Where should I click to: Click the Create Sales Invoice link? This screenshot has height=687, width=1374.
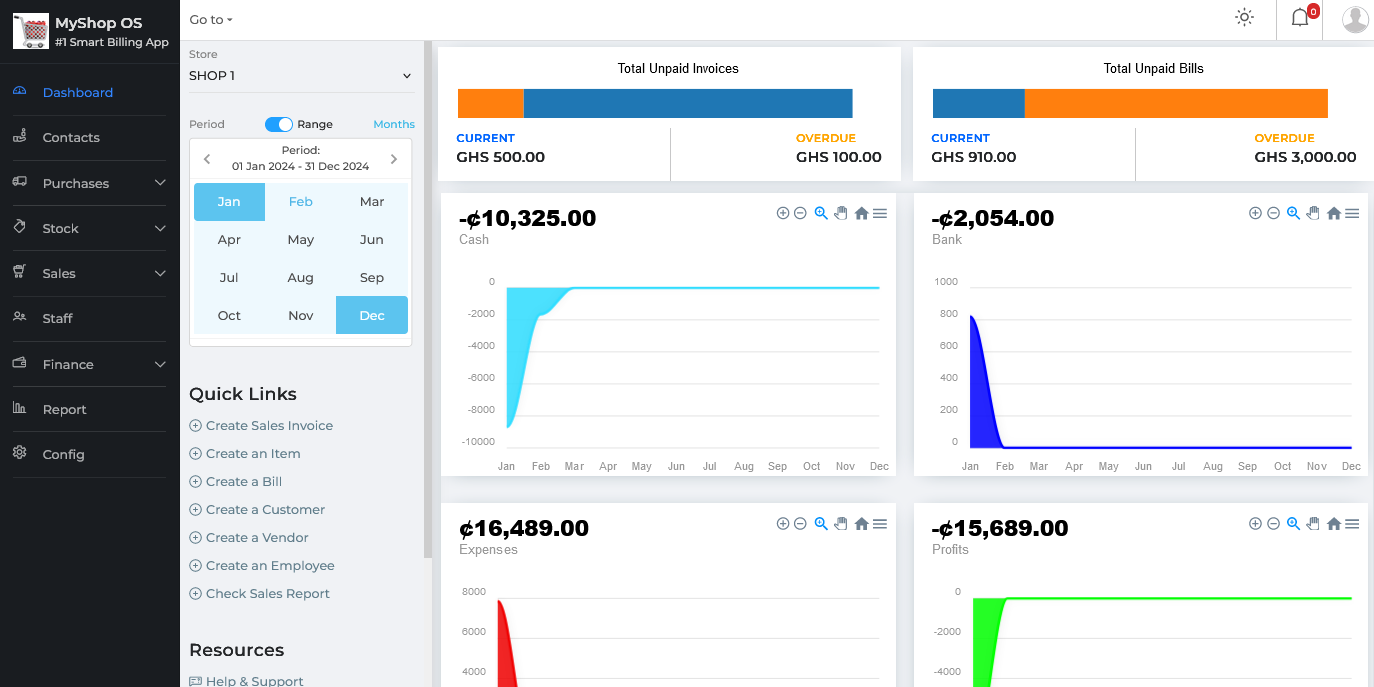[269, 426]
